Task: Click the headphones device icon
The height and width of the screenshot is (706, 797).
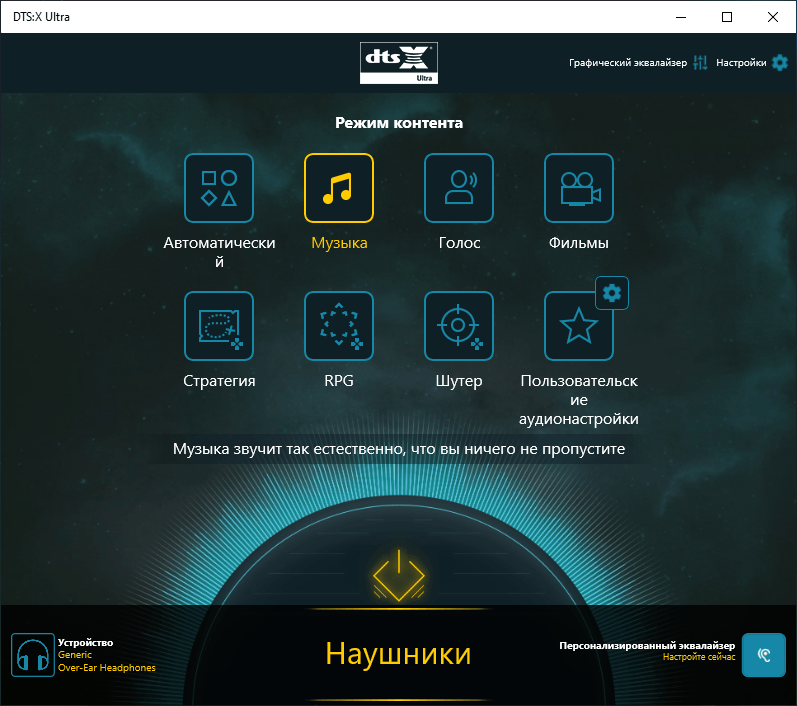Action: [x=33, y=655]
